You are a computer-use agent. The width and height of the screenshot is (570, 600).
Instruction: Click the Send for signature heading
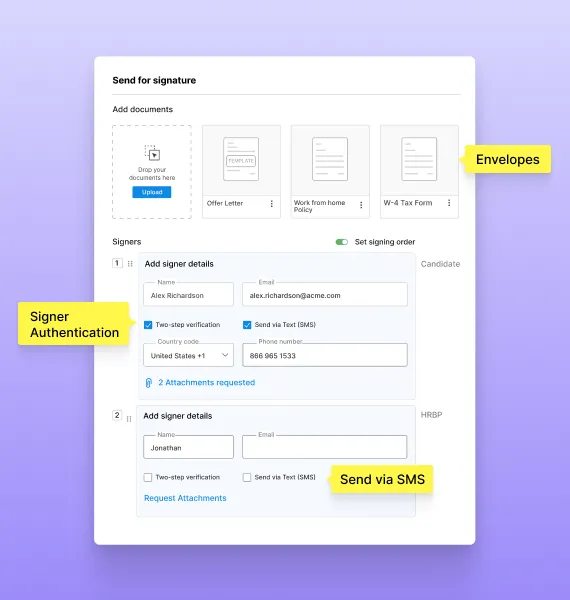[154, 80]
